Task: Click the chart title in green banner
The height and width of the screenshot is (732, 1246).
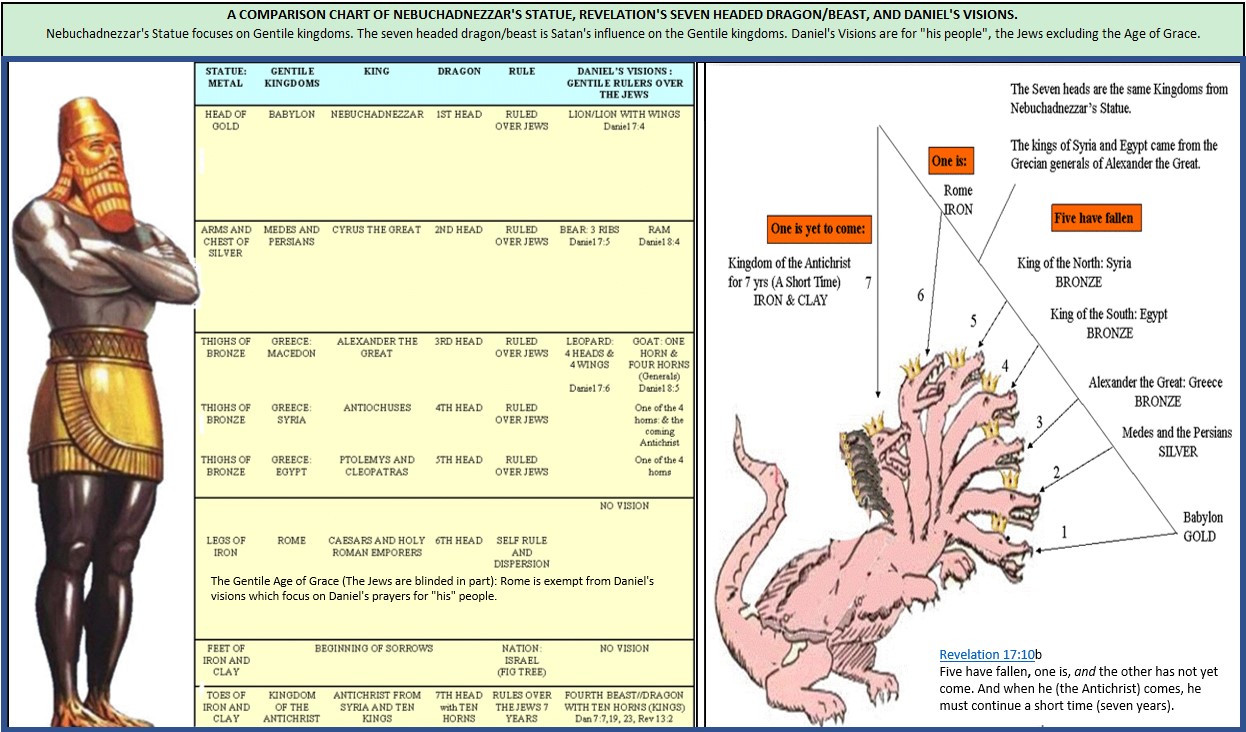Action: (622, 16)
